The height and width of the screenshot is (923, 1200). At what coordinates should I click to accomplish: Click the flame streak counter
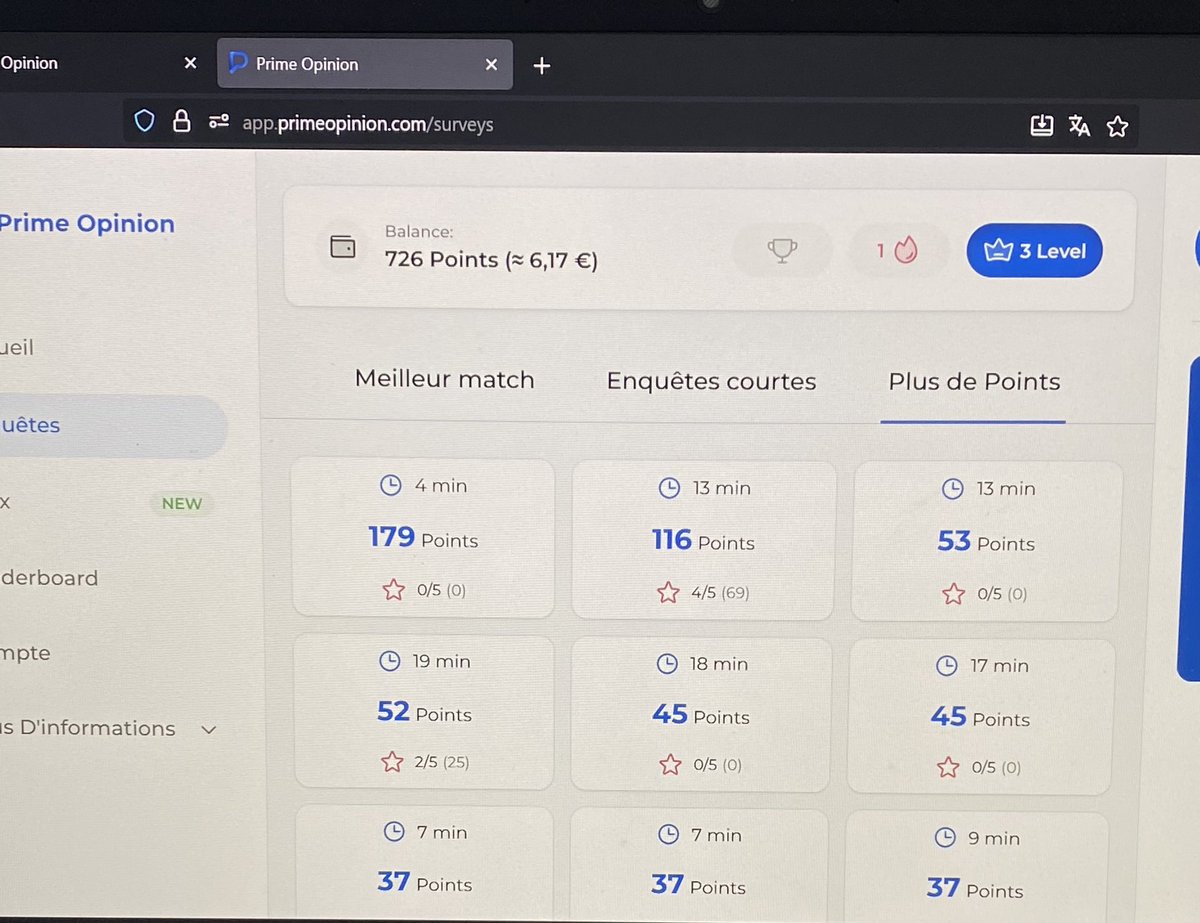coord(897,250)
